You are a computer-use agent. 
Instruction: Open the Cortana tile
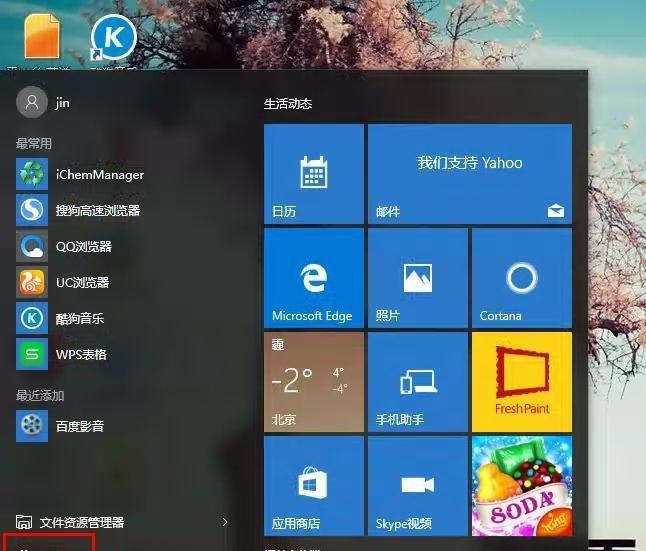coord(522,278)
